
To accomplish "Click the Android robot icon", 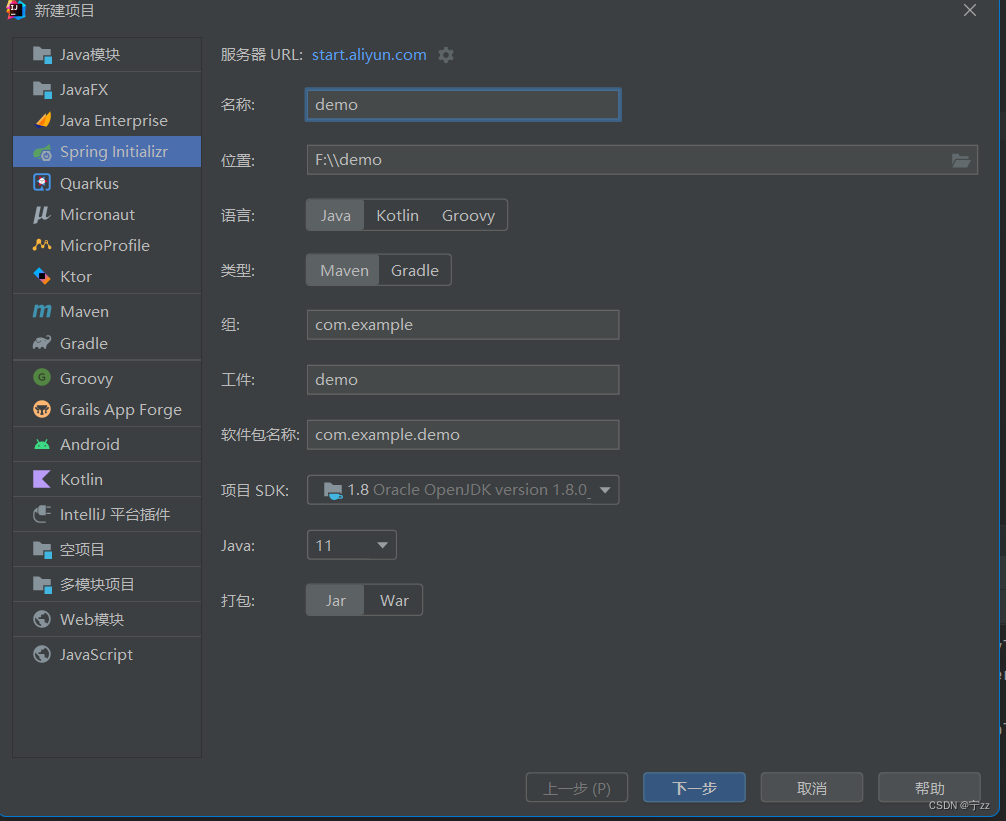I will pyautogui.click(x=42, y=444).
